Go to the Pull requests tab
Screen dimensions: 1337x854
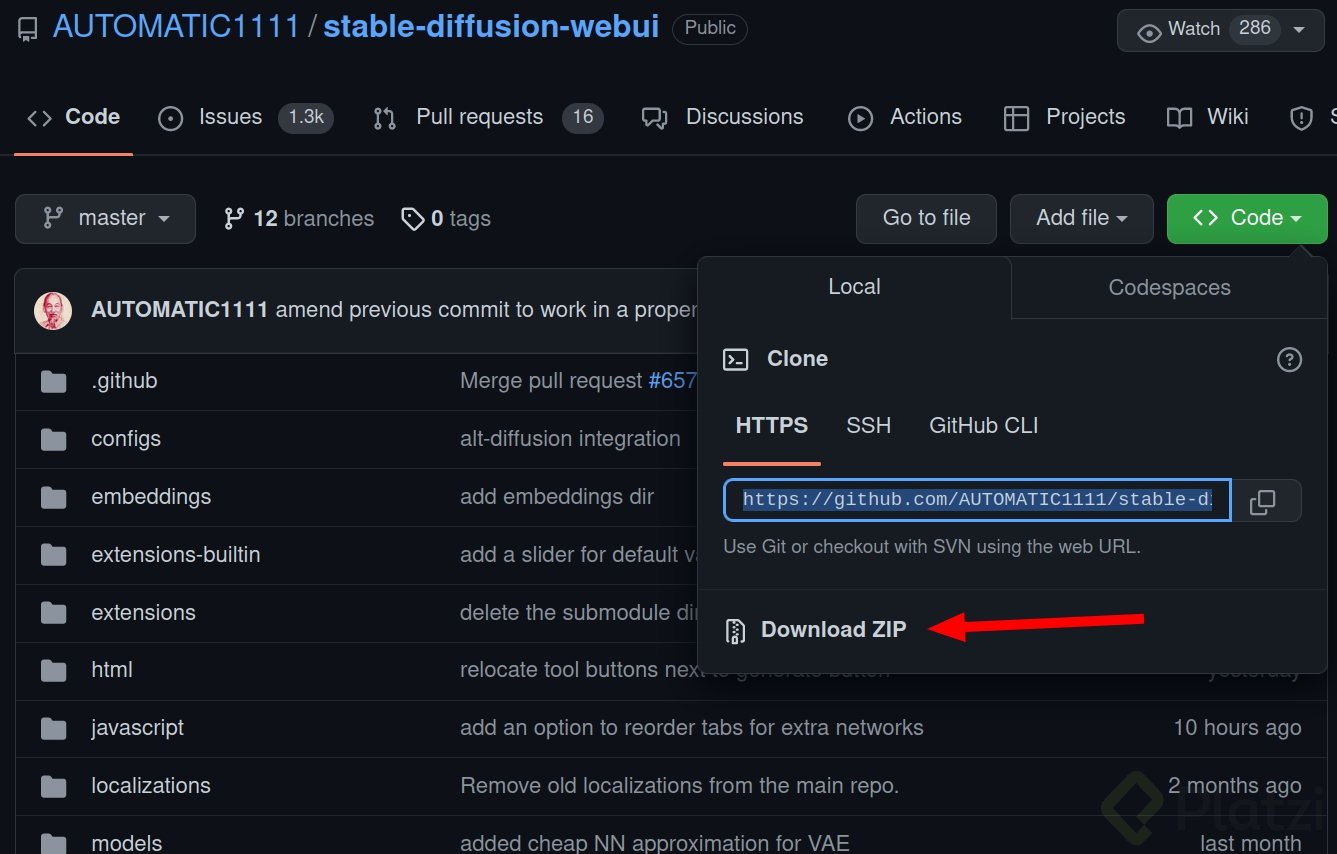(x=488, y=117)
